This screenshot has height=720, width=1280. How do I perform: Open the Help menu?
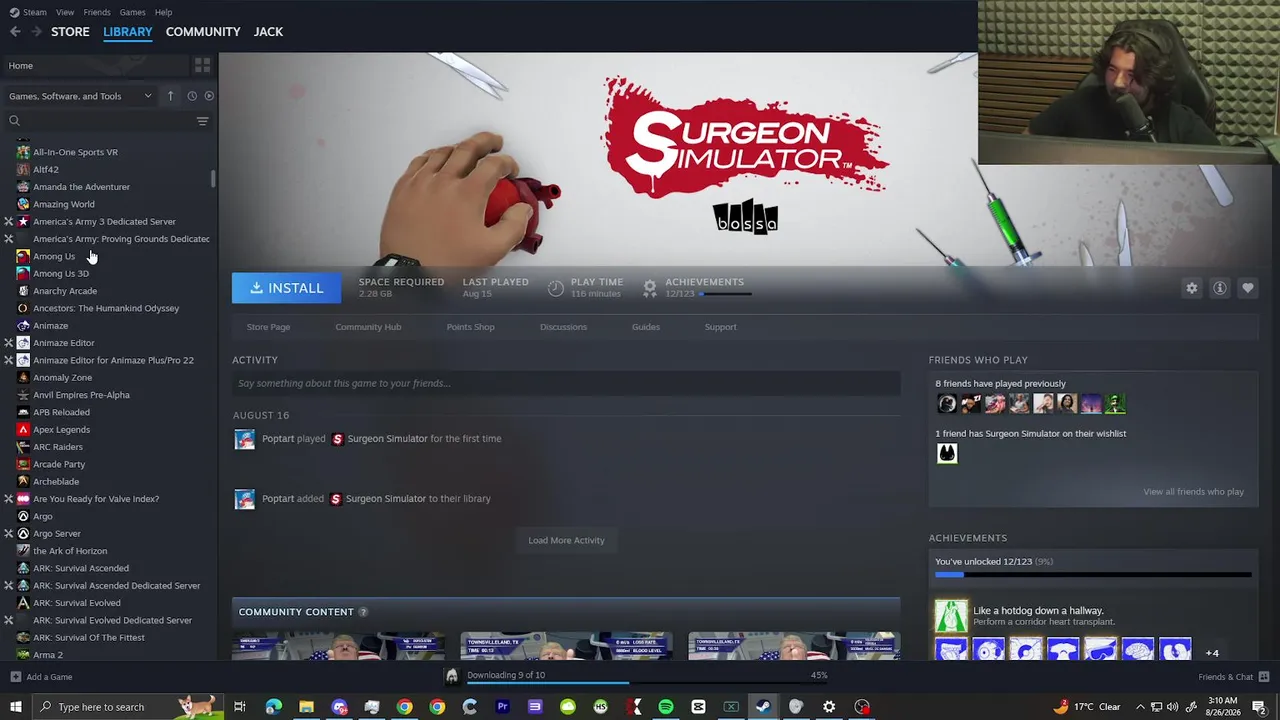(164, 12)
